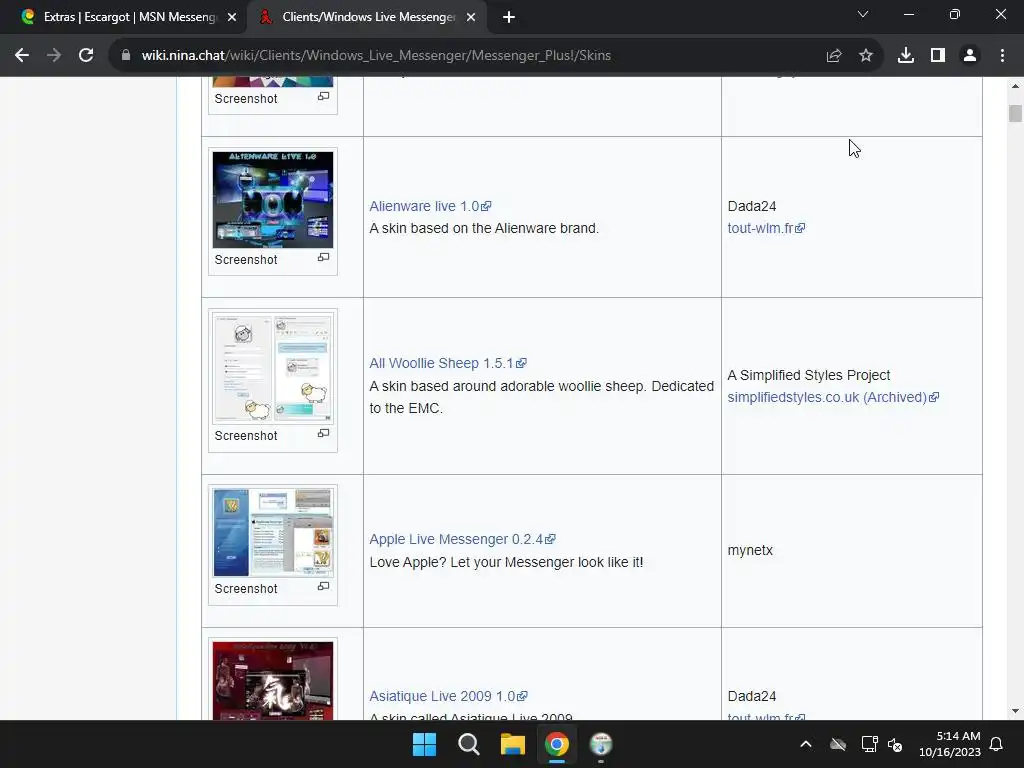Open the All Woollie Sheep 1.5.1 link
Screen dimensions: 1024x768
pyautogui.click(x=441, y=363)
